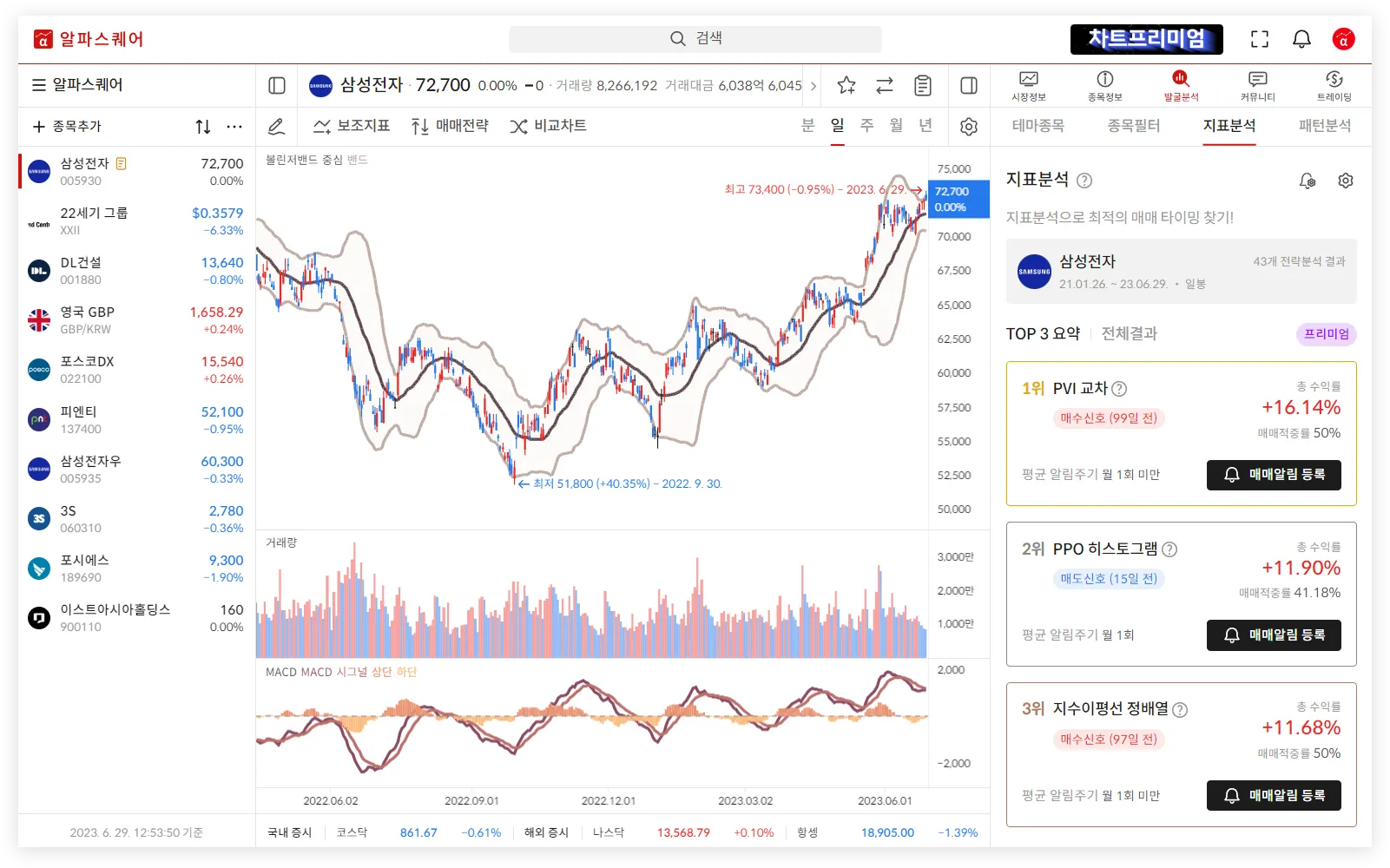Select the 전체결과 tab

click(x=1130, y=334)
